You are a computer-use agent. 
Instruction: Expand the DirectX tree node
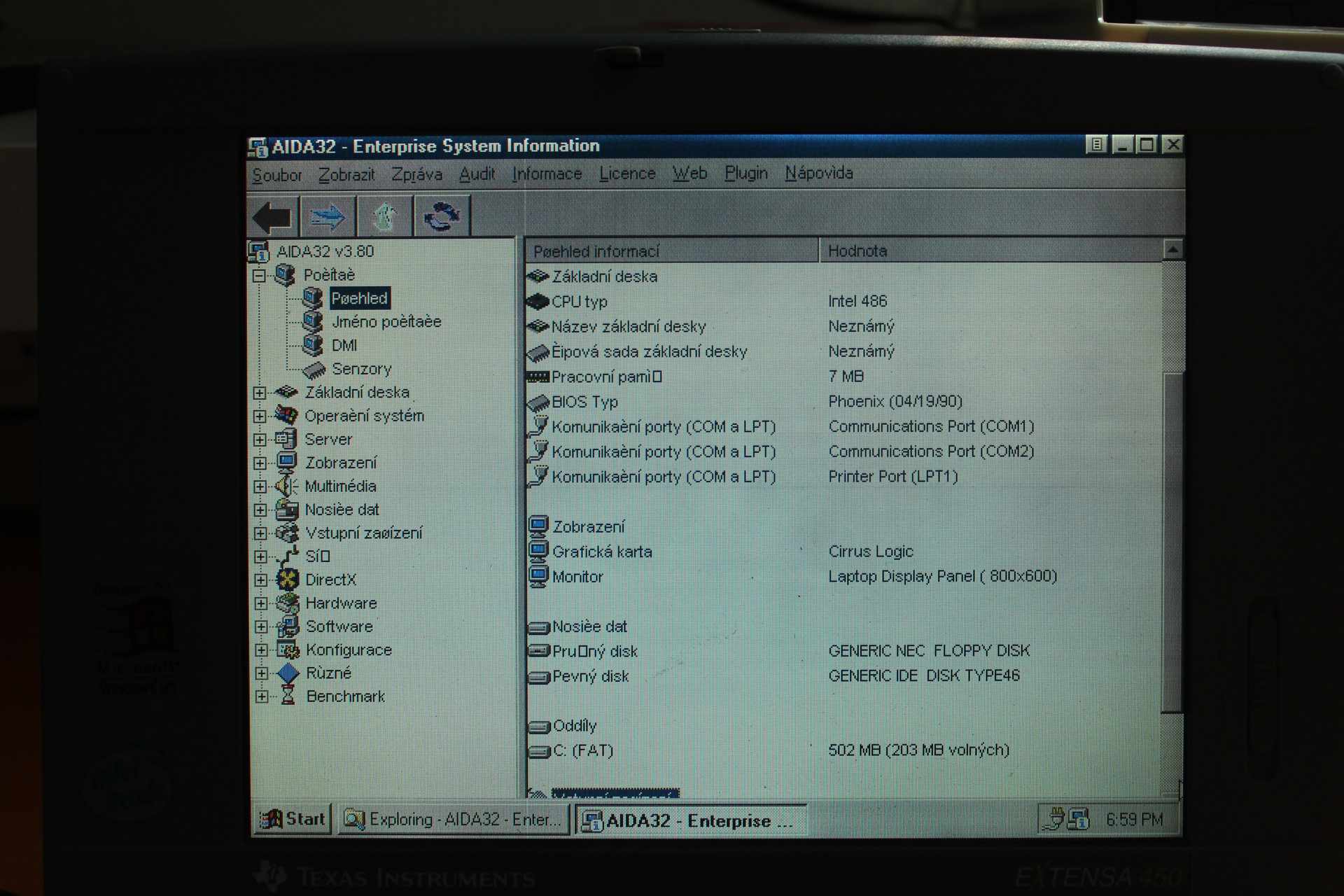[x=261, y=580]
